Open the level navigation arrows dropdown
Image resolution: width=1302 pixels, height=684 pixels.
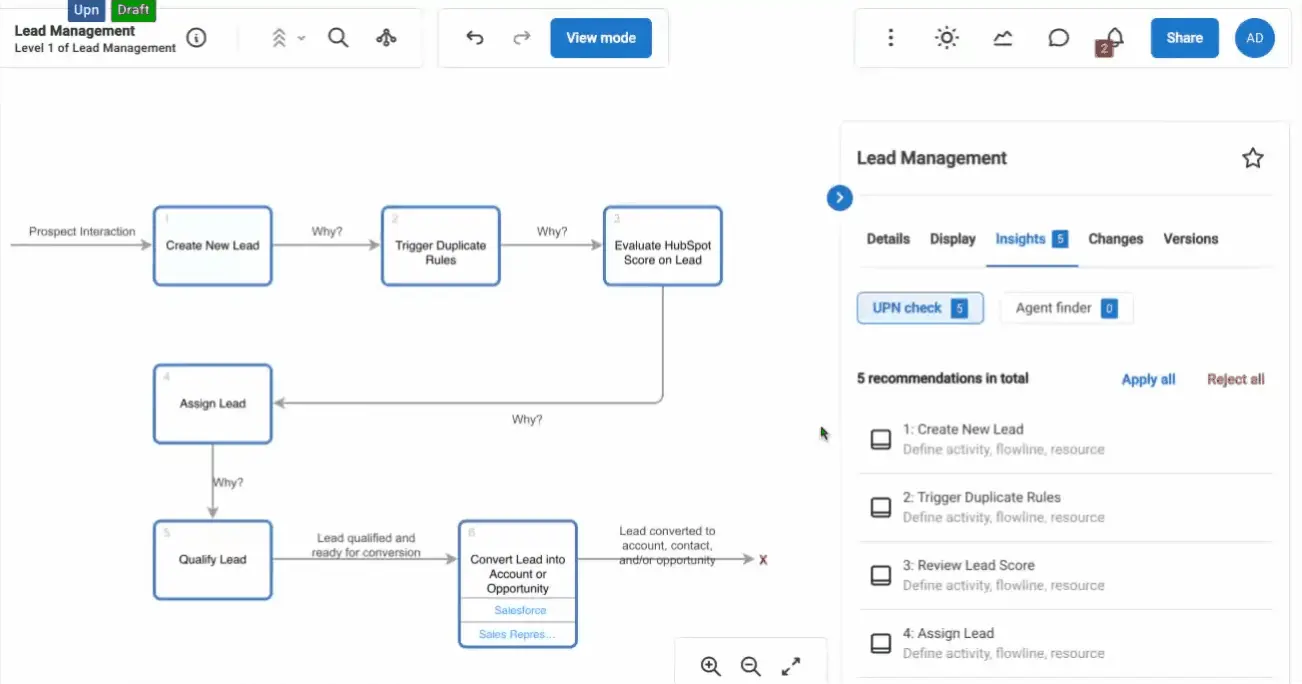click(x=288, y=38)
